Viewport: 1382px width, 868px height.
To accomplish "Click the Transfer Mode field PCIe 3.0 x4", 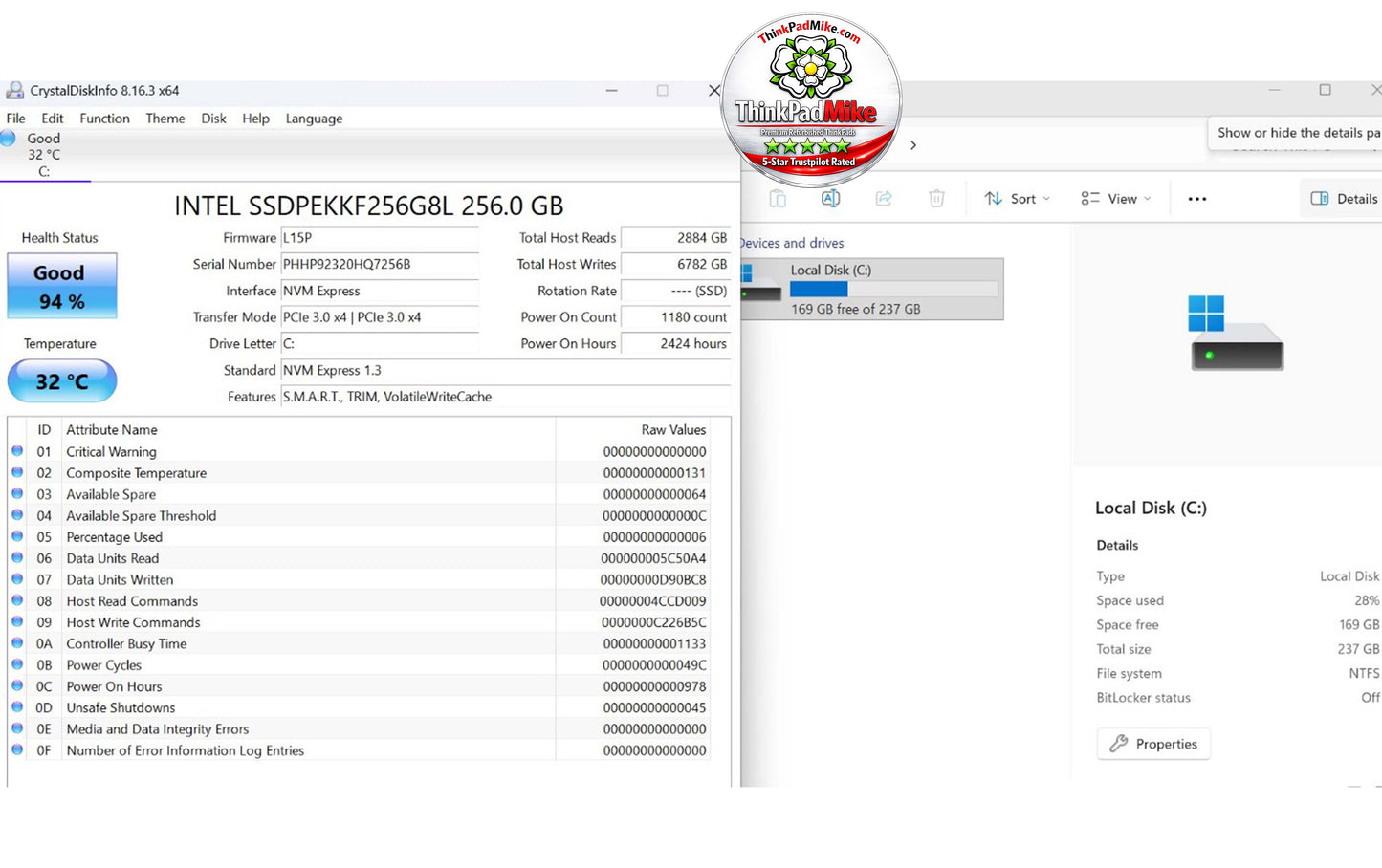I will 380,317.
